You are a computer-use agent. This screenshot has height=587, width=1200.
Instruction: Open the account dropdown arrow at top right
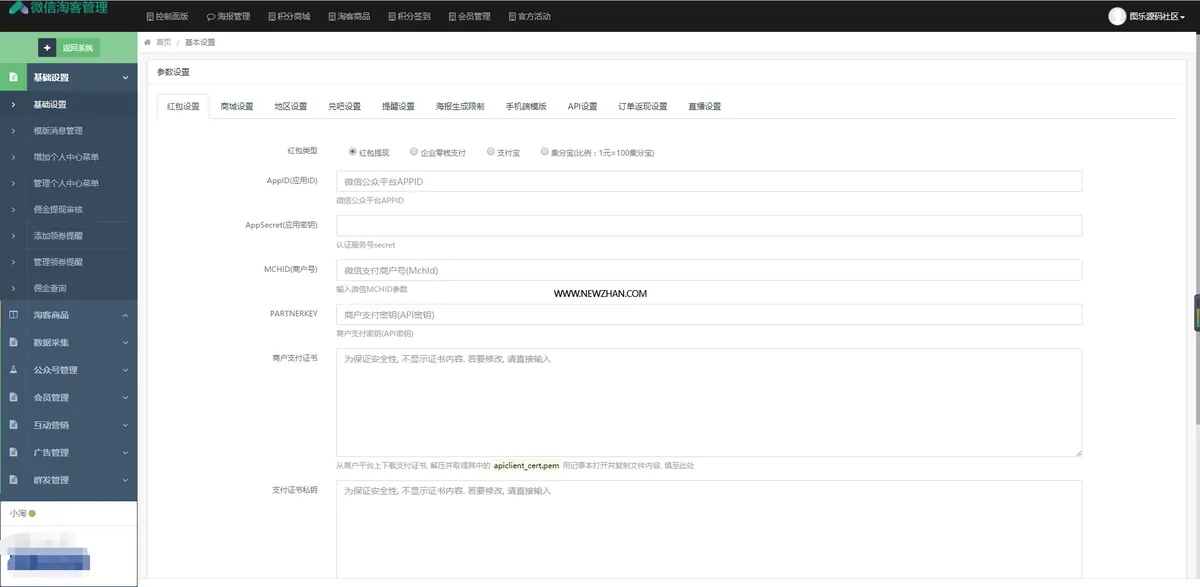1183,17
